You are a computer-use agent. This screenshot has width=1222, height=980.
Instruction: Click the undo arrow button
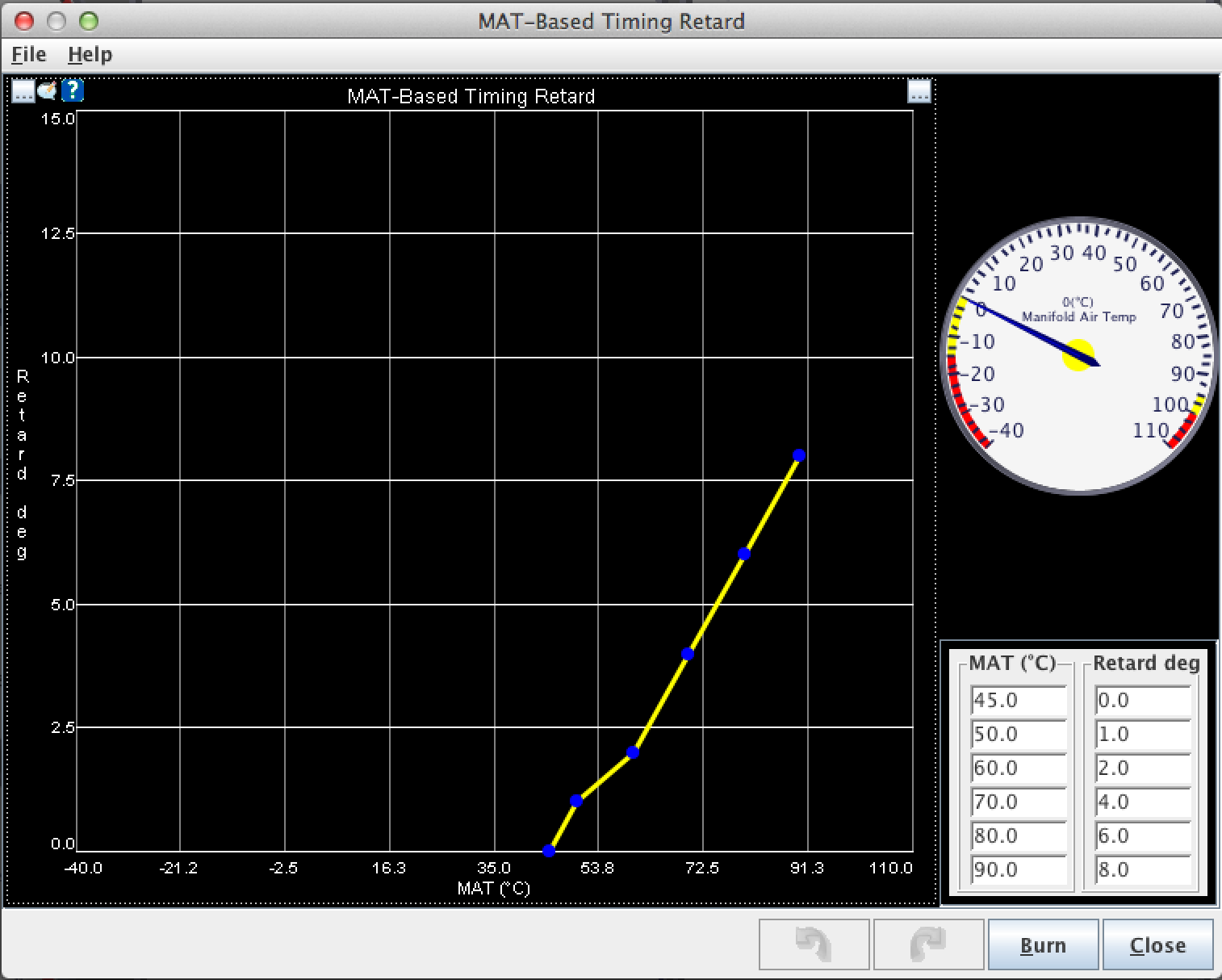814,944
